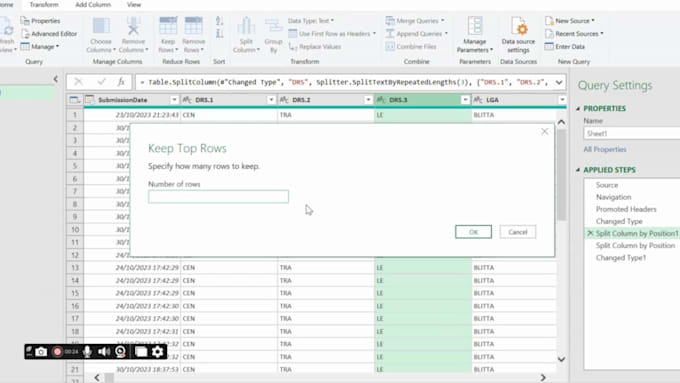
Task: Click the All Properties link
Action: coord(605,149)
